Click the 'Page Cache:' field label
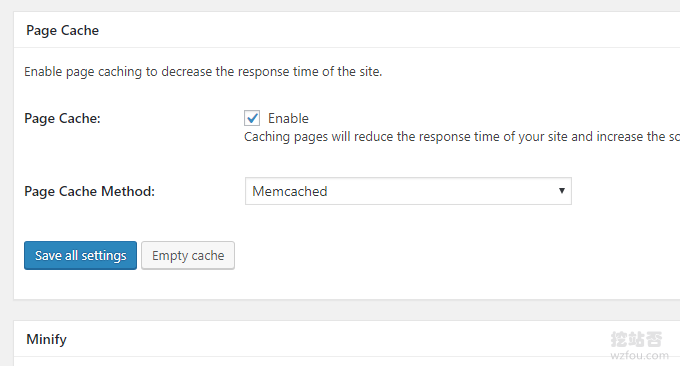The image size is (680, 366). click(62, 118)
